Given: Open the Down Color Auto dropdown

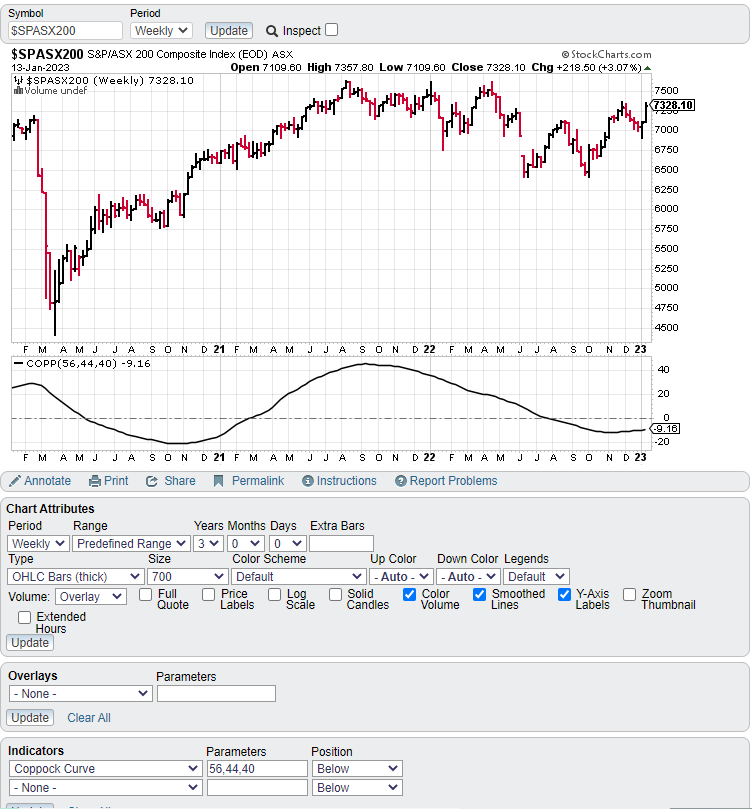Looking at the screenshot, I should tap(468, 576).
